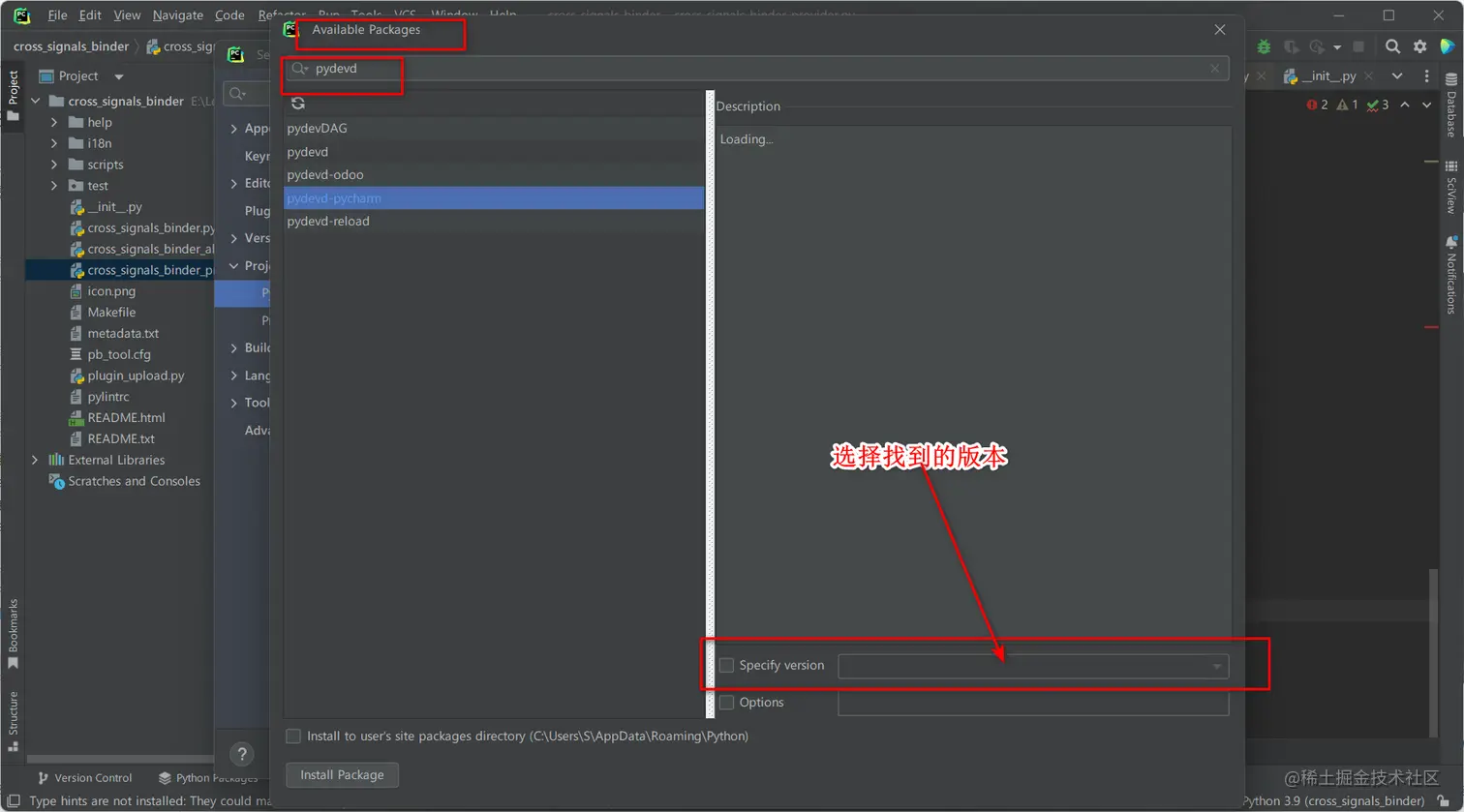Open the Database tool window
The width and height of the screenshot is (1464, 812).
(1450, 107)
